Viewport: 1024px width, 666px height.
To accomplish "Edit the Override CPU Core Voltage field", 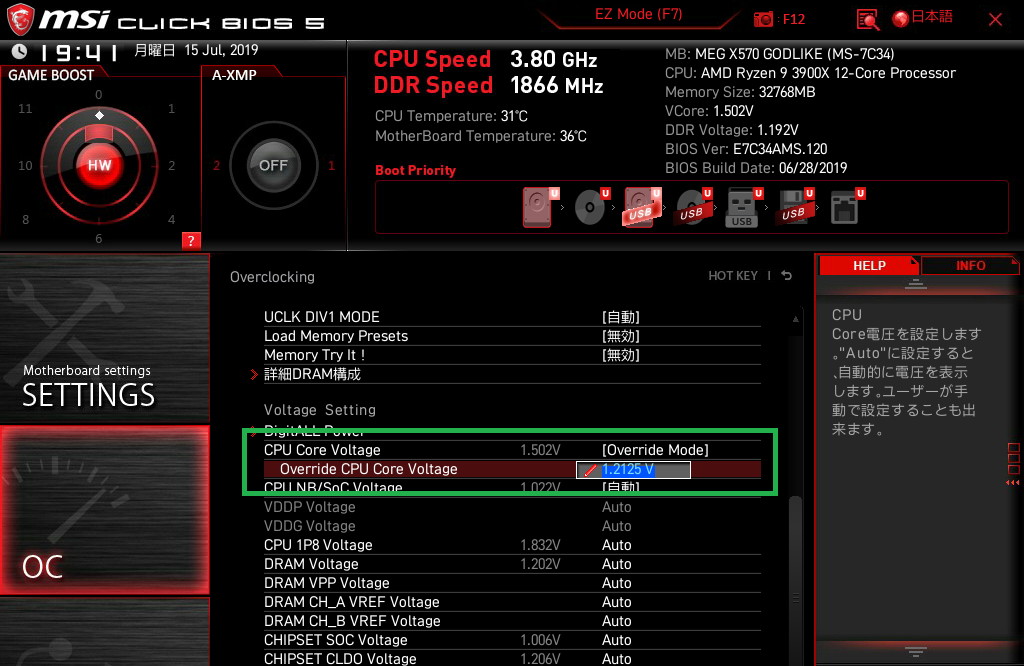I will pyautogui.click(x=633, y=469).
